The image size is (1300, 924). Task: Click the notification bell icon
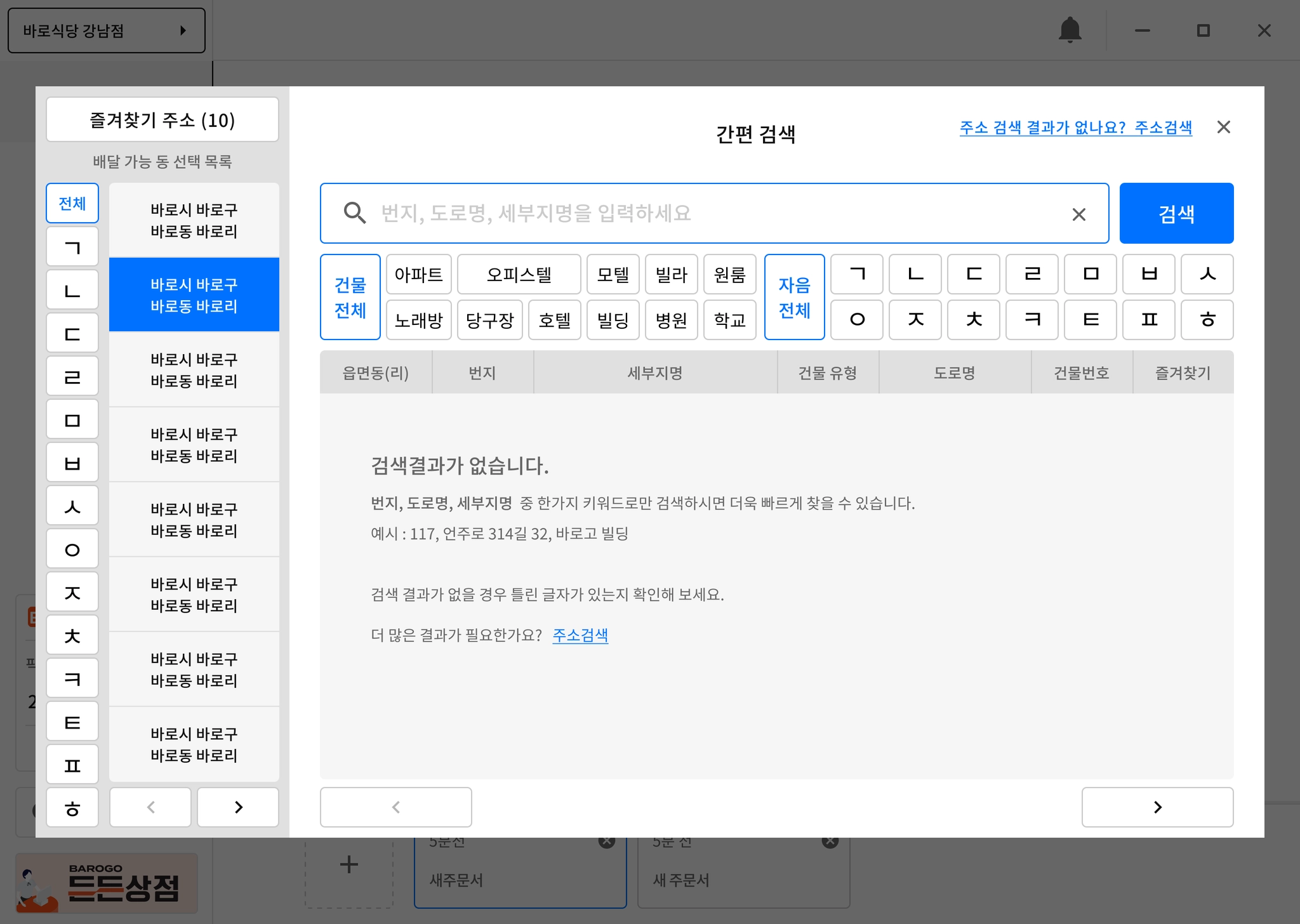click(x=1070, y=30)
